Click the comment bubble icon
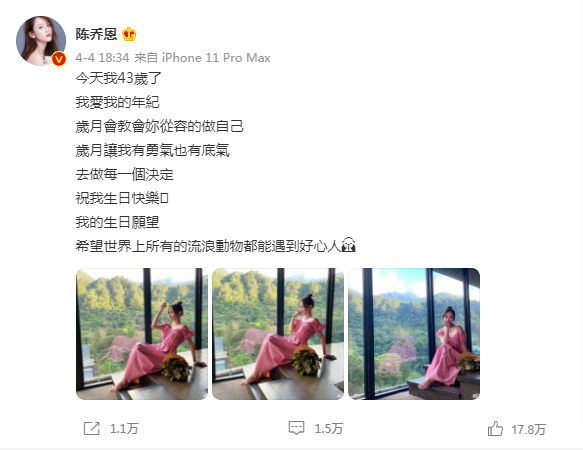 pyautogui.click(x=296, y=428)
